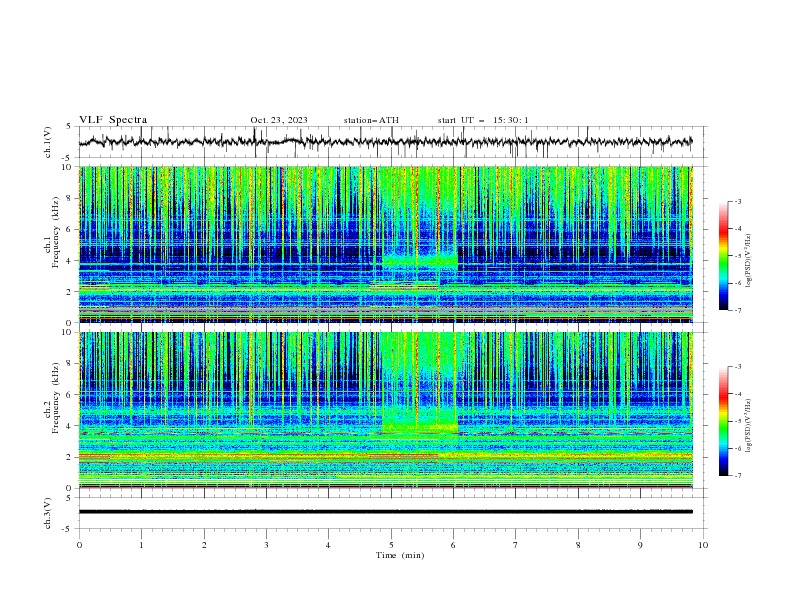Image resolution: width=792 pixels, height=612 pixels.
Task: Click the "start UT = 15:30:1" header text
Action: tap(483, 120)
